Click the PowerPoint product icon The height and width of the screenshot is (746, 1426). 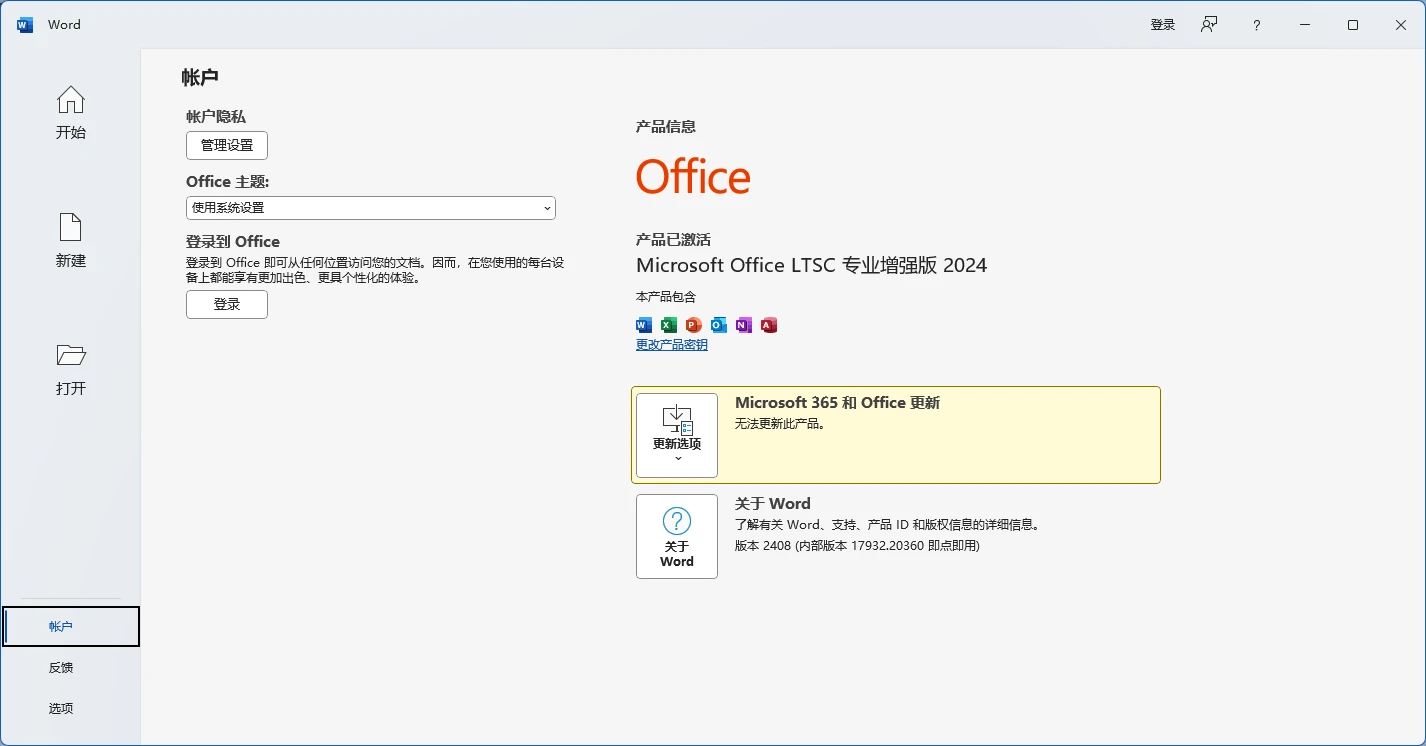point(694,325)
